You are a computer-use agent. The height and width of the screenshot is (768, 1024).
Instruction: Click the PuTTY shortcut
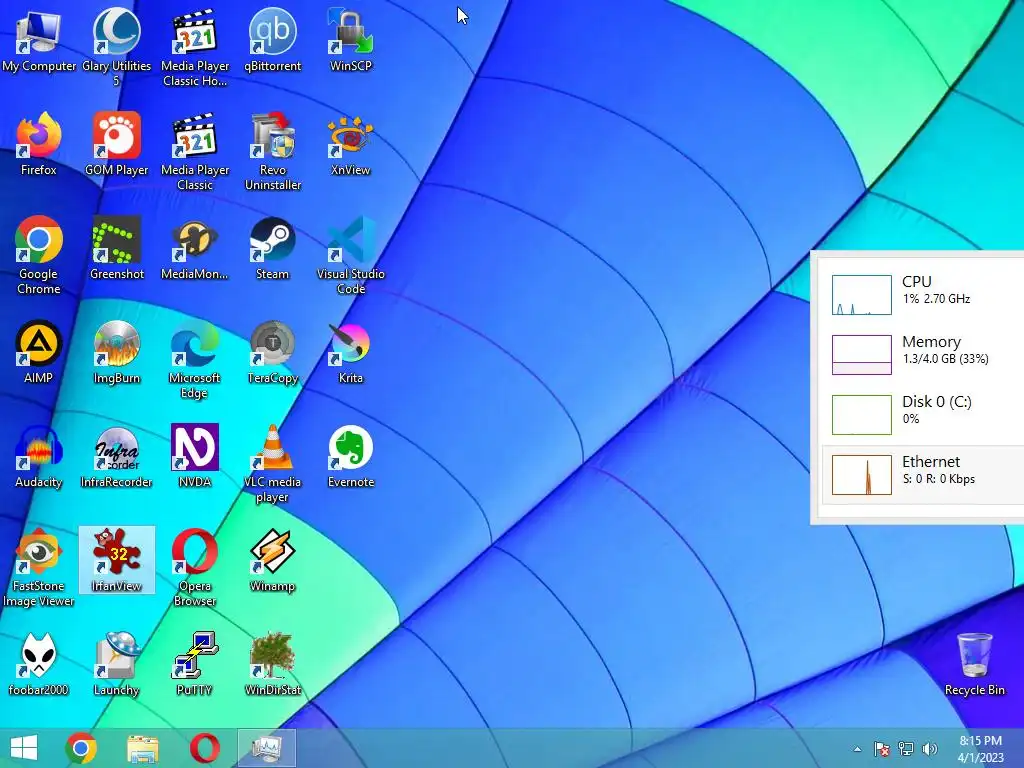pyautogui.click(x=195, y=664)
